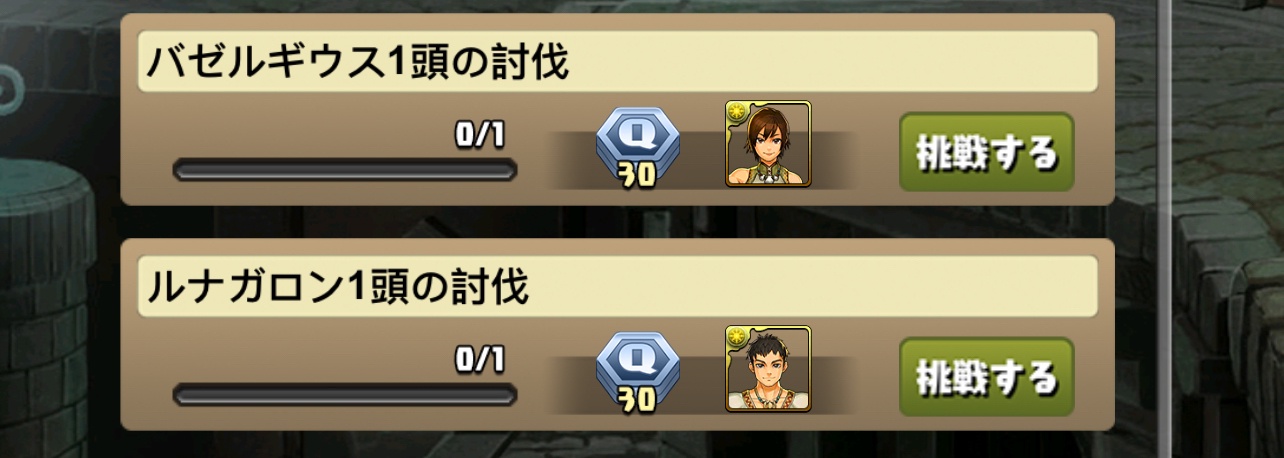1284x458 pixels.
Task: Select the Q30 badge in バゼルギウス quest
Action: point(636,147)
